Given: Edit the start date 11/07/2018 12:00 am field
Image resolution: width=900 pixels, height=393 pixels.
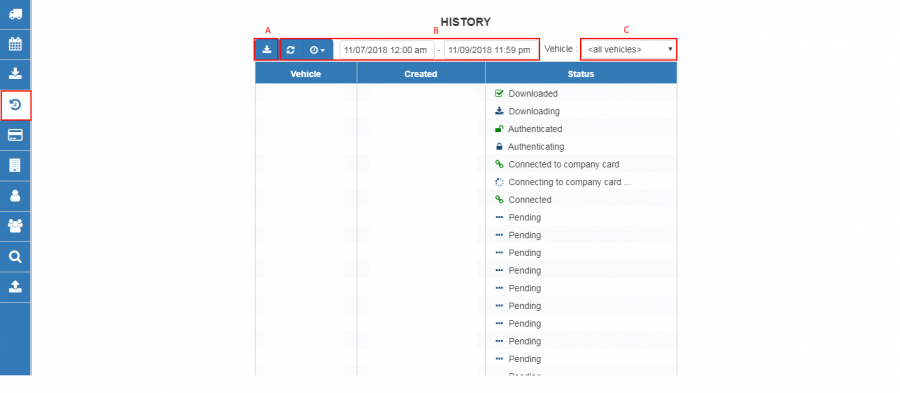Looking at the screenshot, I should (386, 50).
